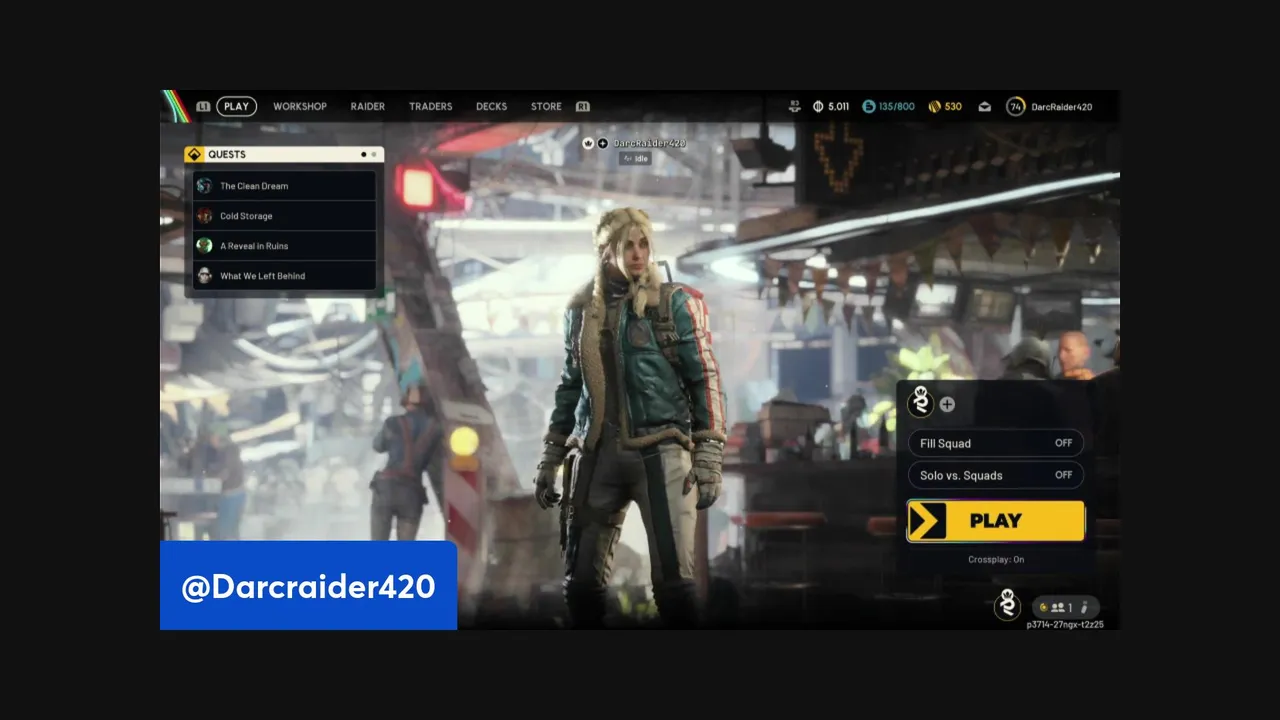Click the party members count icon
The width and height of the screenshot is (1280, 720).
click(1057, 607)
